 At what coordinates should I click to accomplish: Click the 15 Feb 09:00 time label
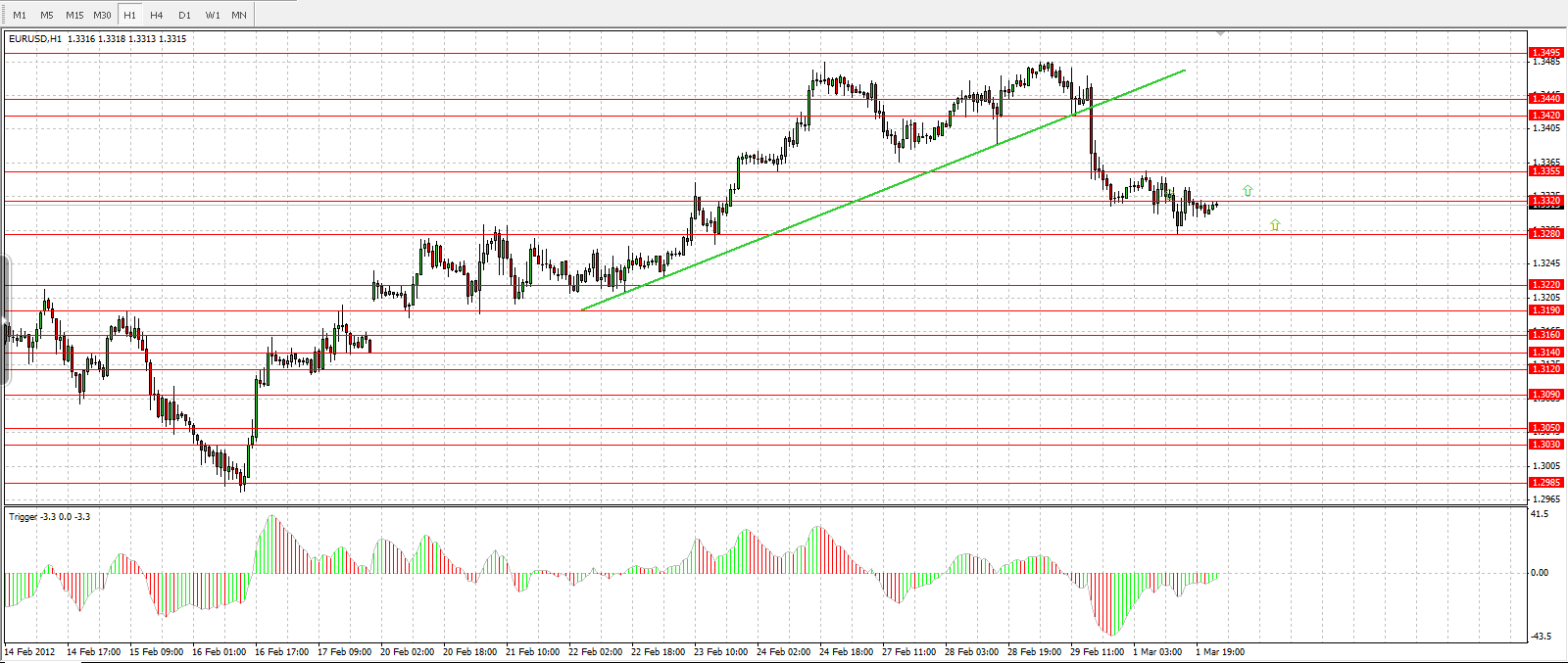(x=157, y=652)
